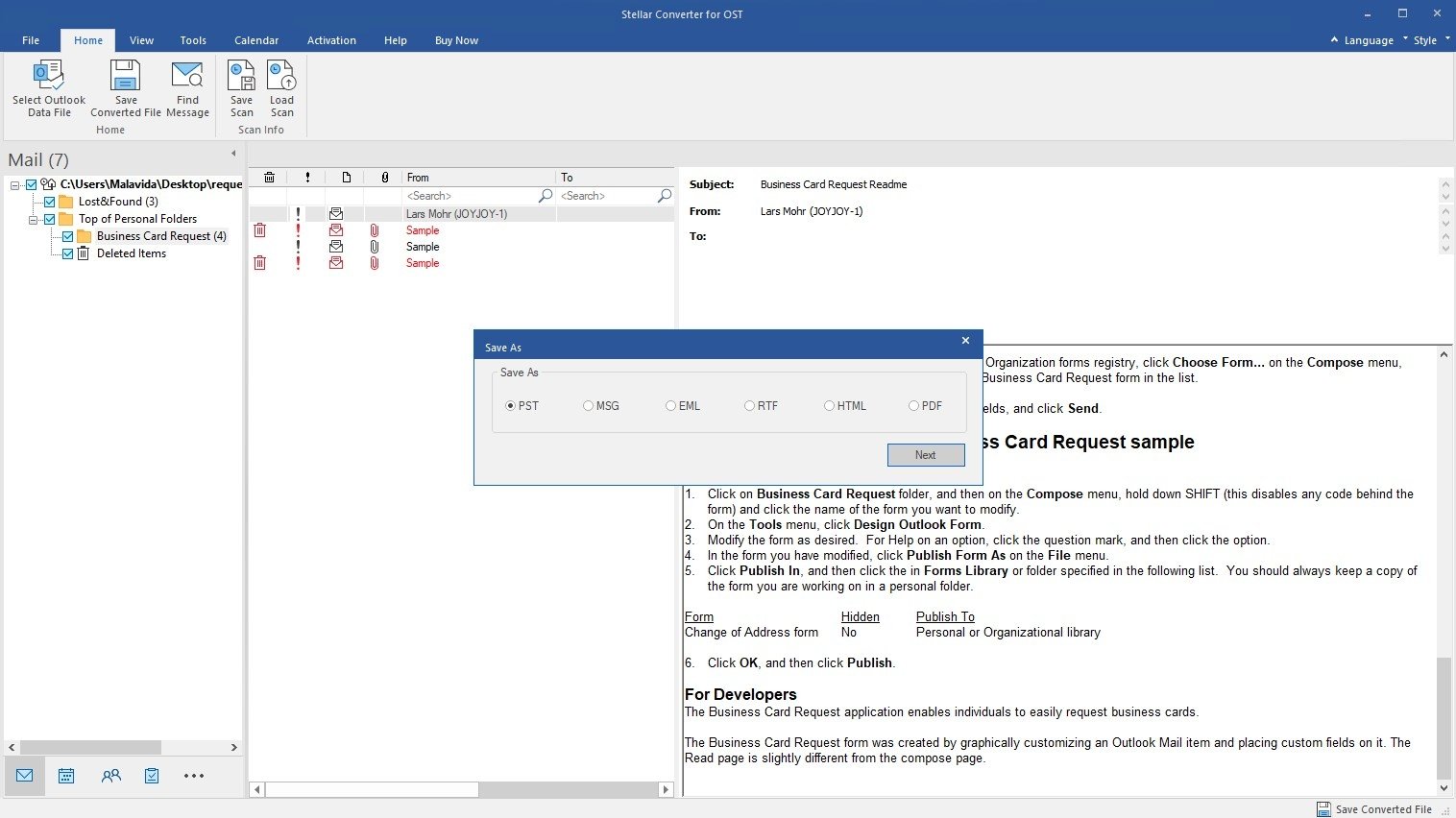Click Save Converted File in status bar
Viewport: 1456px width, 818px height.
pyautogui.click(x=1374, y=809)
